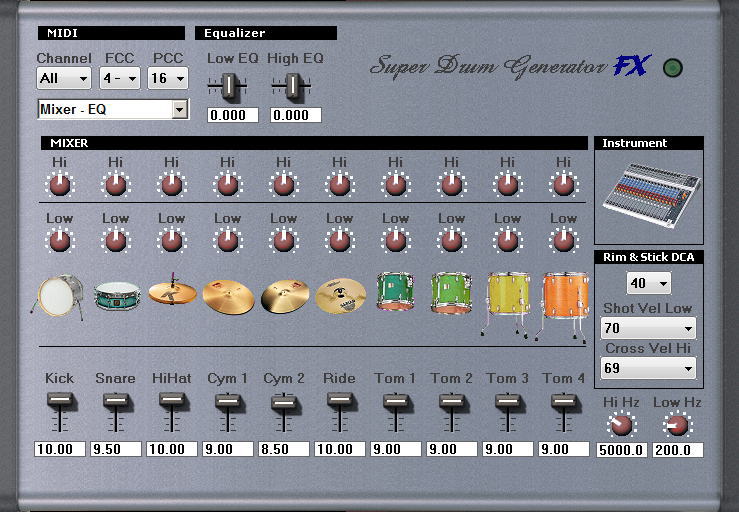The image size is (739, 512).
Task: Open the MIDI Channel dropdown showing All
Action: 64,78
